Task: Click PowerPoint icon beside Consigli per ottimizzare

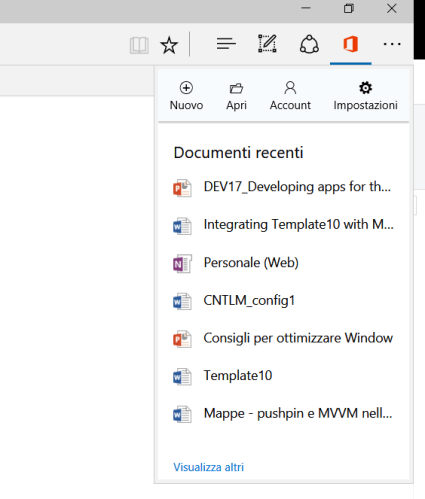Action: [x=182, y=339]
